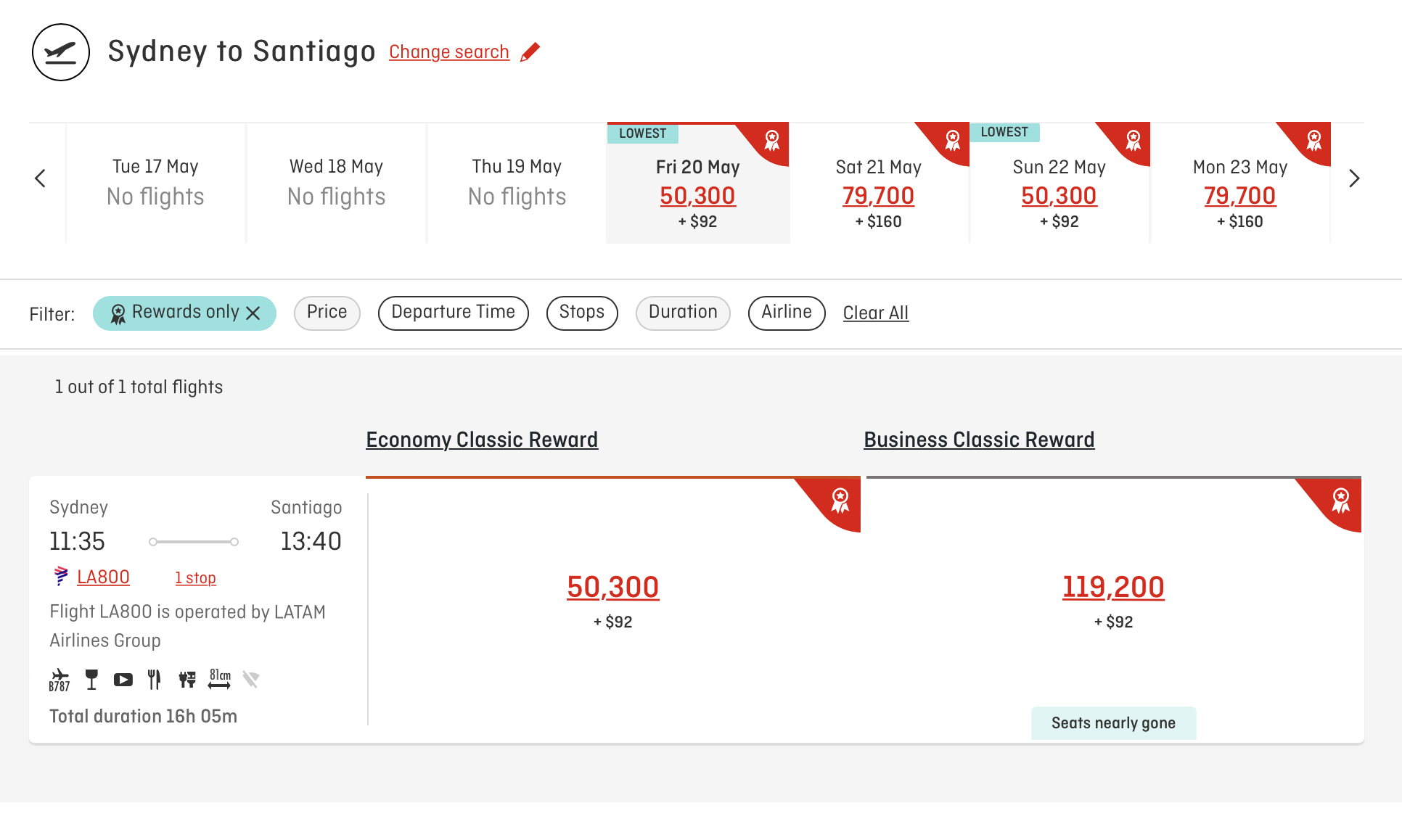Open the Duration filter
This screenshot has width=1402, height=840.
pos(683,313)
